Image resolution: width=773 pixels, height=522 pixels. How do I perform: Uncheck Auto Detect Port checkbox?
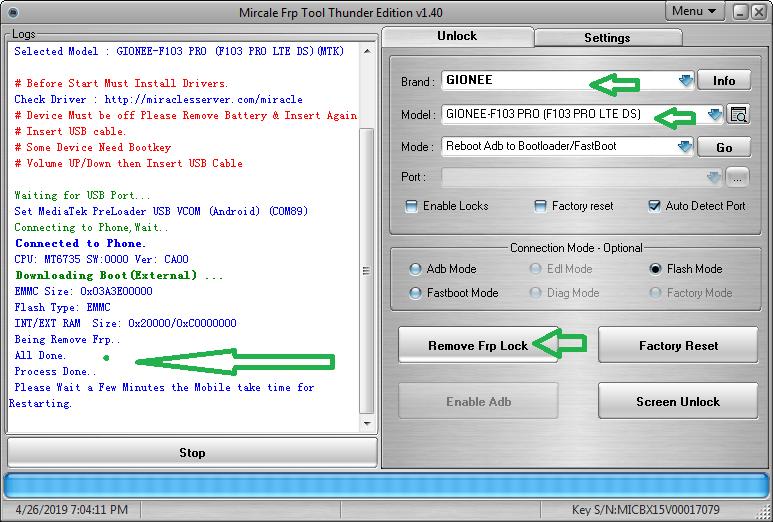654,206
